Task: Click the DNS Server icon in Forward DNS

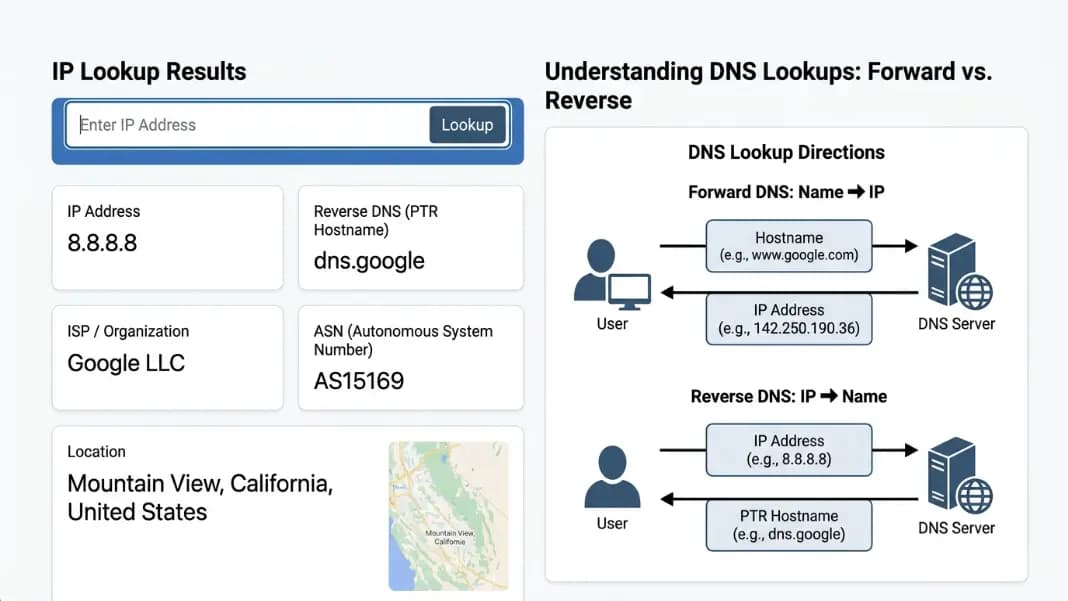Action: click(x=960, y=271)
